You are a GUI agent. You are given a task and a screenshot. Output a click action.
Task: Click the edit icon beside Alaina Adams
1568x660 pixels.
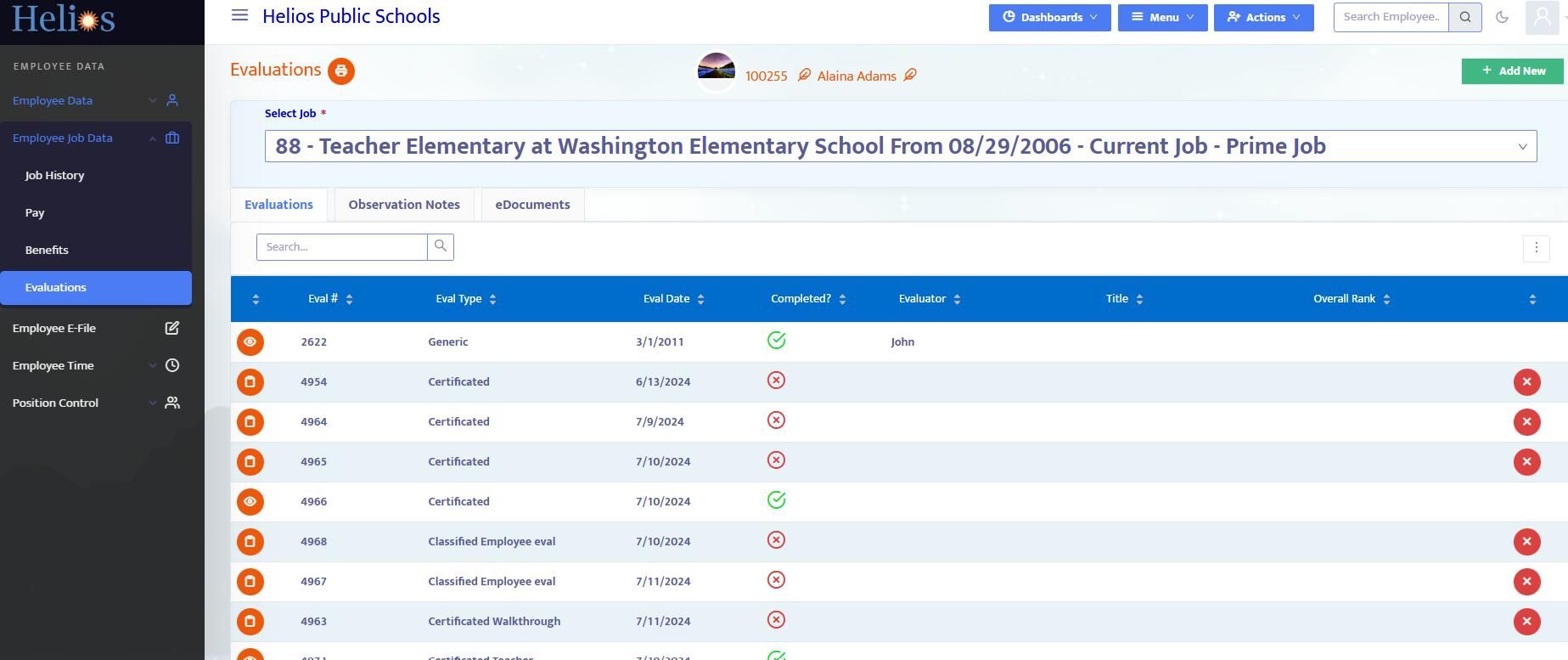[x=910, y=76]
